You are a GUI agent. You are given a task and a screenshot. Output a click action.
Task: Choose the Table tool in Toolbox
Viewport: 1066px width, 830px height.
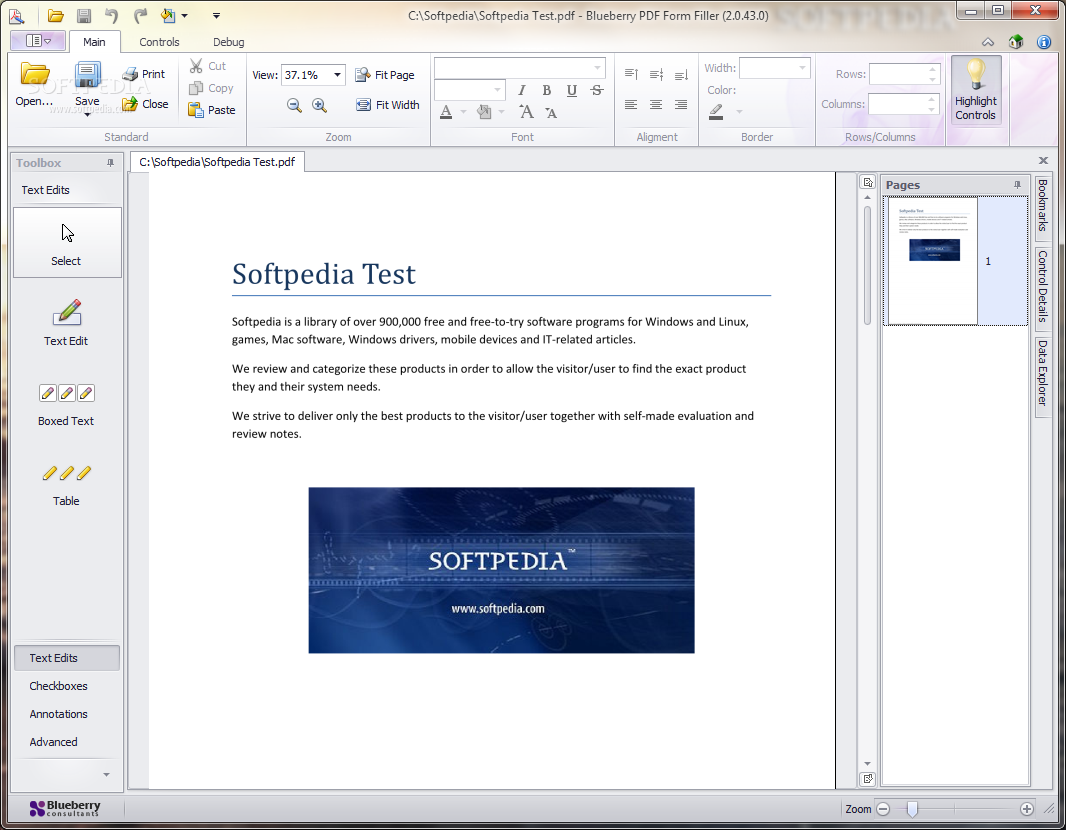[x=67, y=484]
